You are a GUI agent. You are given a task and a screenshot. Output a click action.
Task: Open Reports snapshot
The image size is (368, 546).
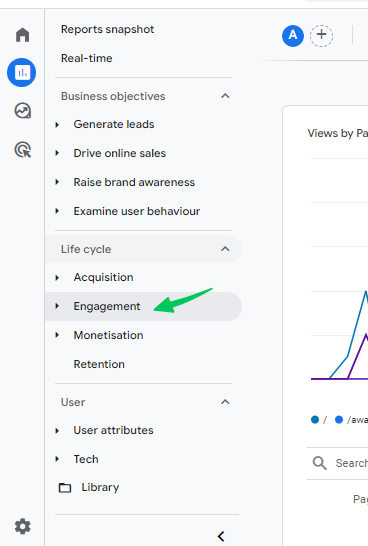[x=107, y=29]
